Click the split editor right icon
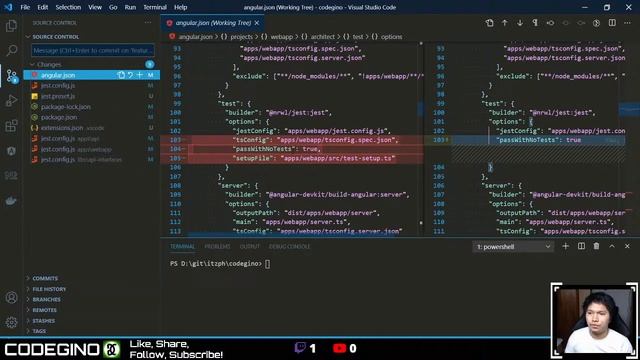This screenshot has height=360, width=640. pos(612,23)
